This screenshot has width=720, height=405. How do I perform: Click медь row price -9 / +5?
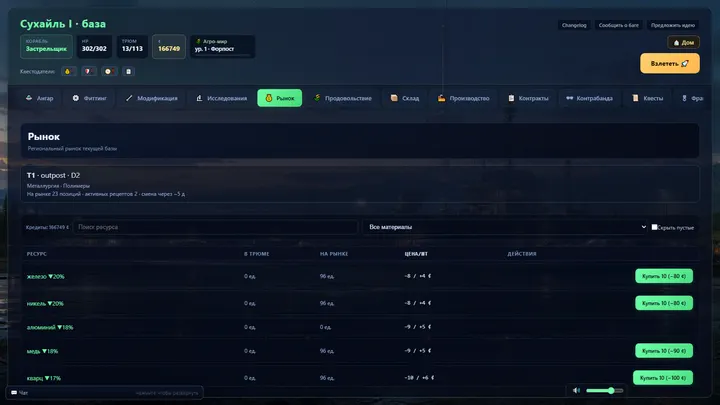[417, 351]
